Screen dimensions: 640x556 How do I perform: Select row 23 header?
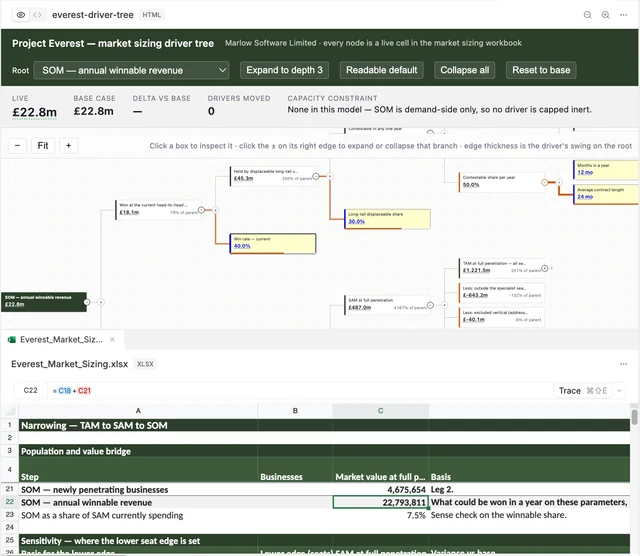[x=9, y=515]
